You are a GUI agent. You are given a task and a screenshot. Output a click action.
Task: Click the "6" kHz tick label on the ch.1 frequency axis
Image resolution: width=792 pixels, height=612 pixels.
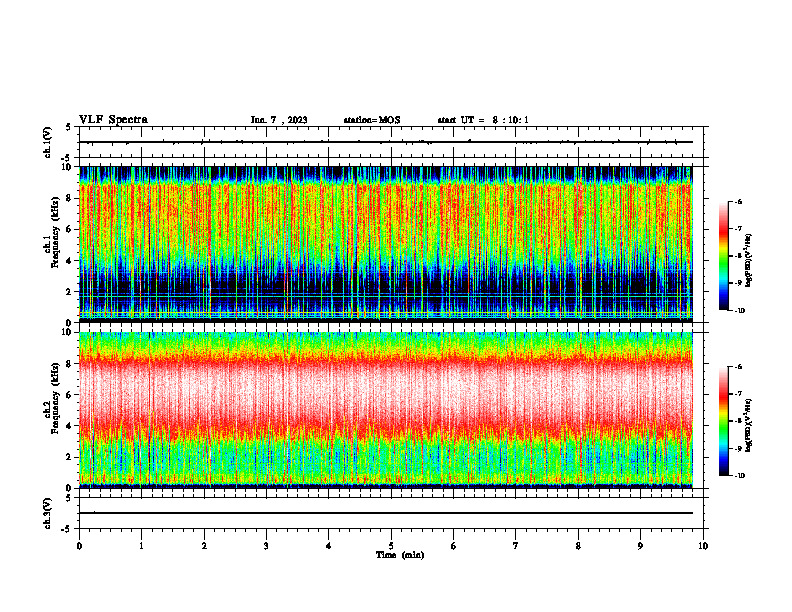pos(70,229)
